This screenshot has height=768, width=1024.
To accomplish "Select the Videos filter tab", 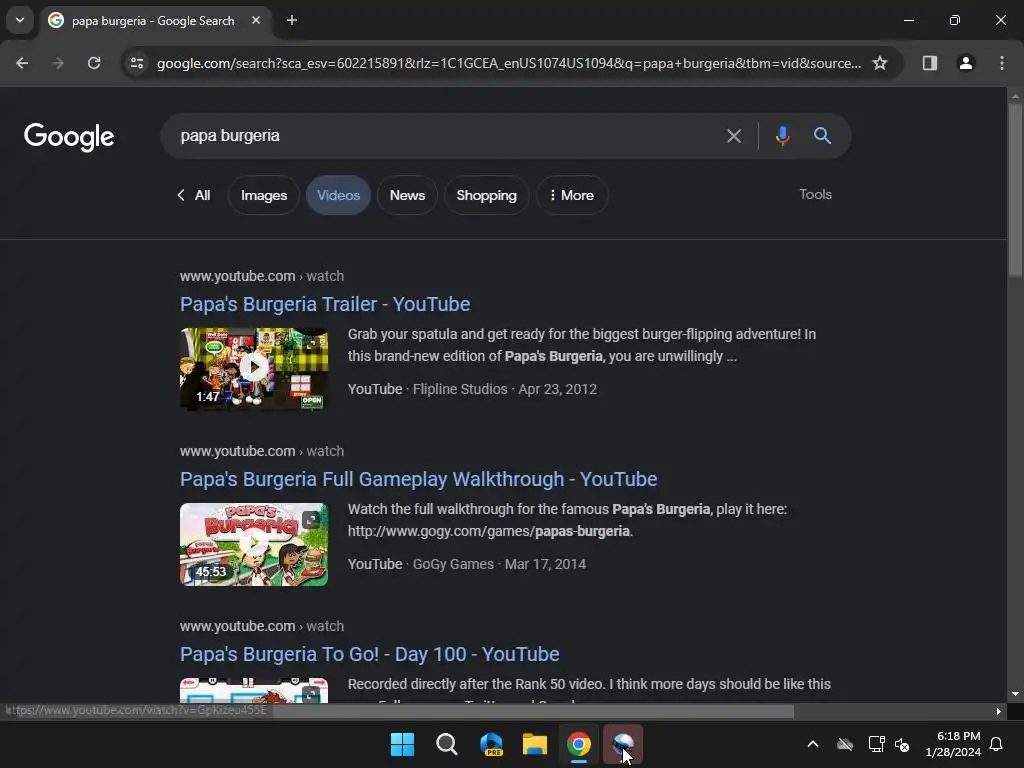I will pos(338,195).
